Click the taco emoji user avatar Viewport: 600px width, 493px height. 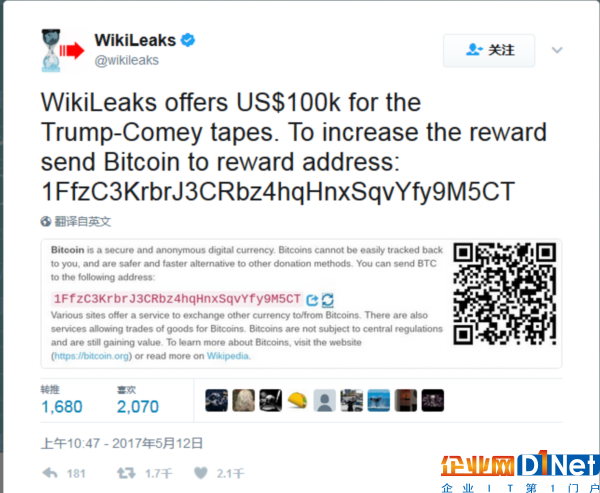297,400
